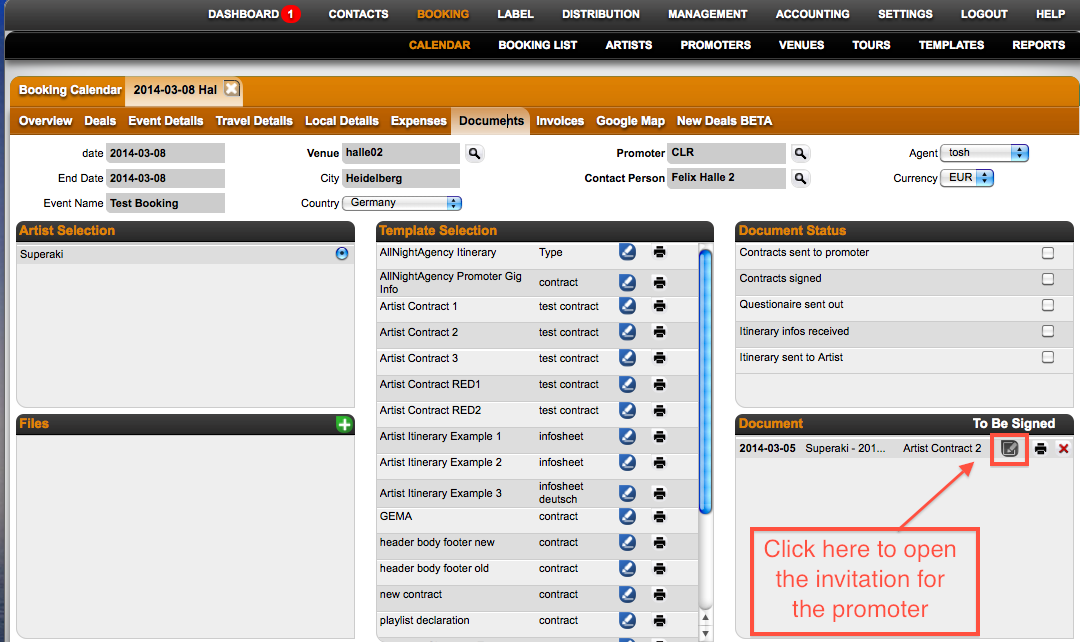The image size is (1080, 642).
Task: Check Contracts sent to promoter
Action: pyautogui.click(x=1048, y=253)
